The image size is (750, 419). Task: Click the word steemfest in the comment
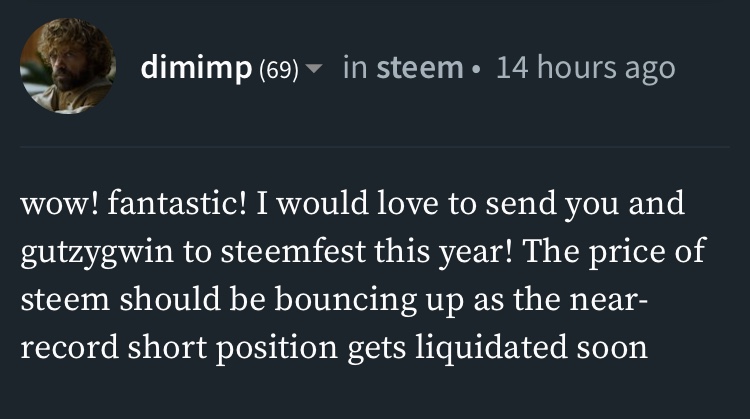pos(293,251)
